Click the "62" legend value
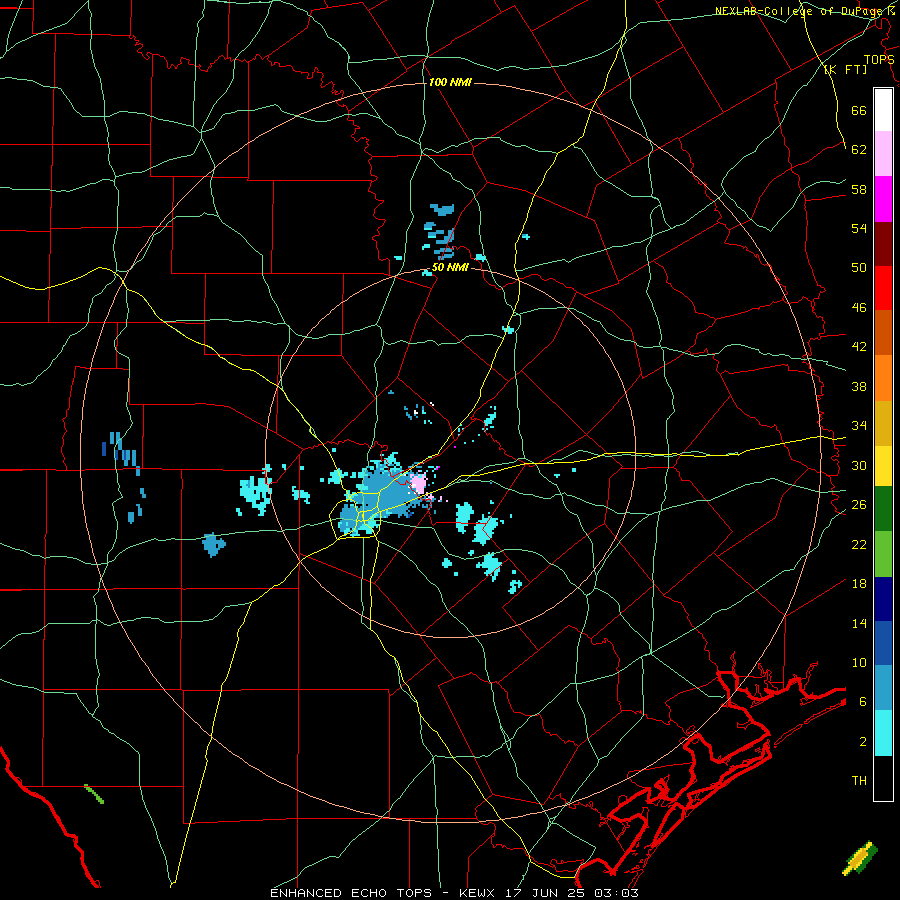 coord(859,150)
